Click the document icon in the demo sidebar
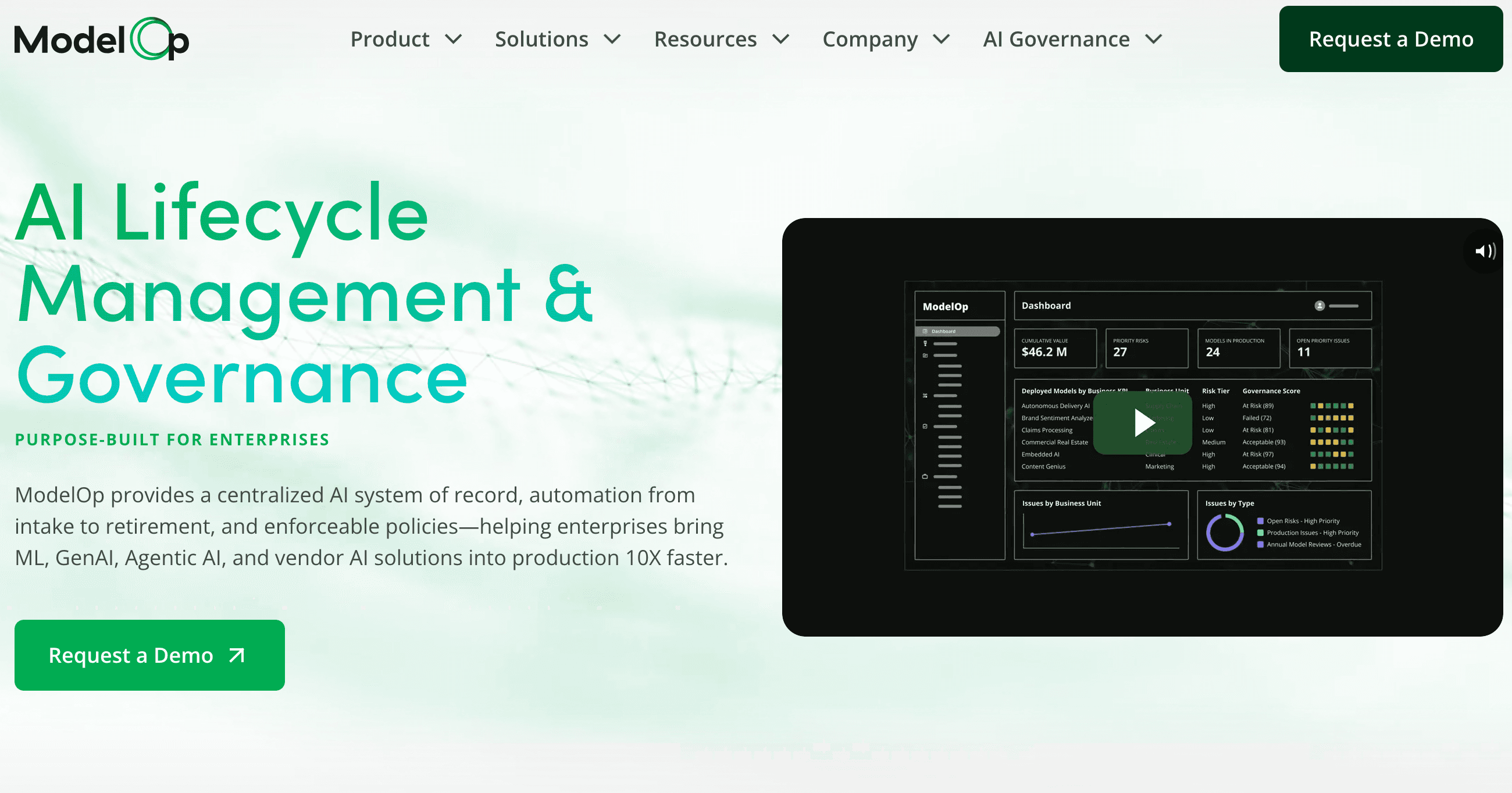Screen dimensions: 1512x793 pyautogui.click(x=926, y=355)
